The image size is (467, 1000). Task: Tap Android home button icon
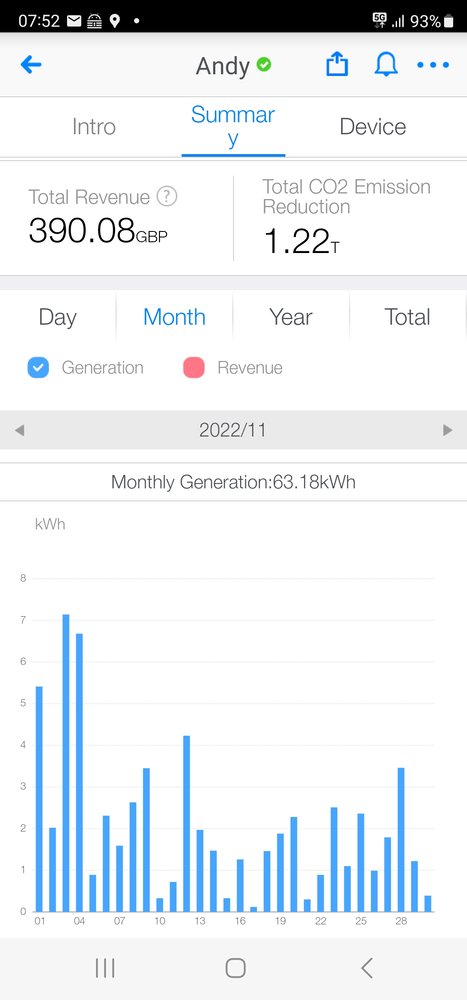coord(235,968)
